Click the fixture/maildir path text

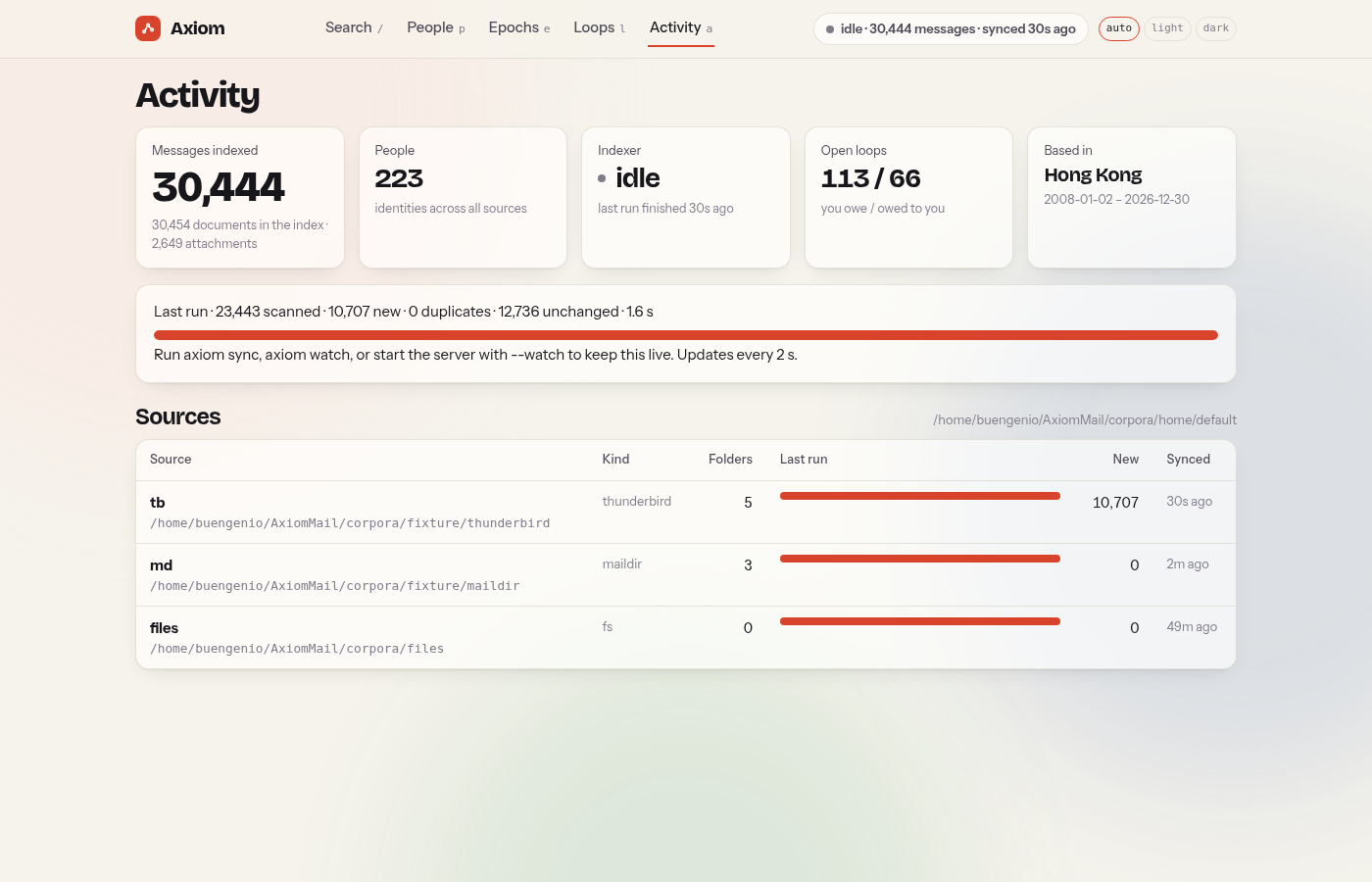[x=335, y=586]
